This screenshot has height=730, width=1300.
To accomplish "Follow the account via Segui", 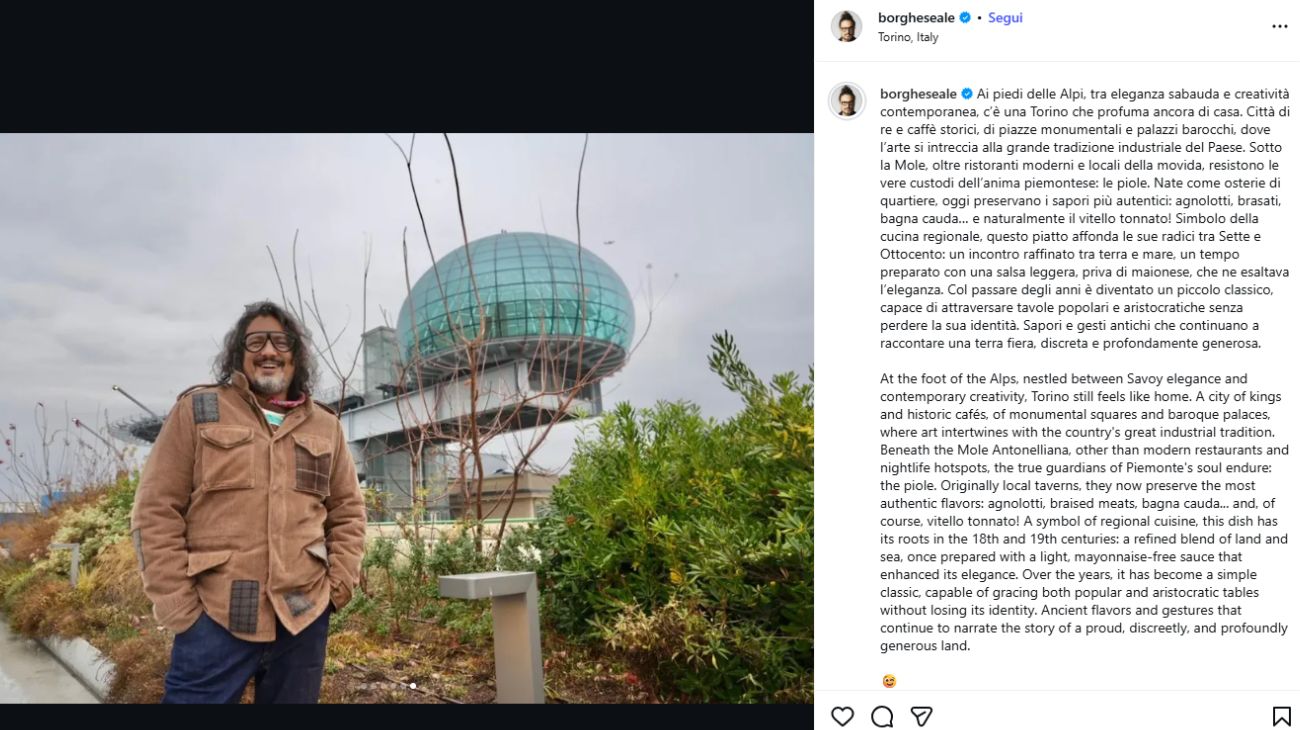I will (x=1005, y=18).
